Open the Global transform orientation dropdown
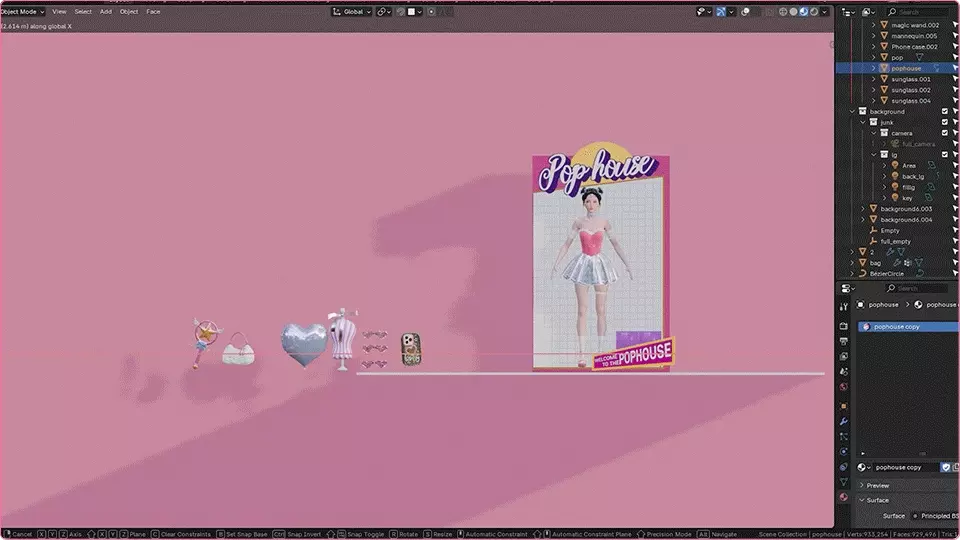 pyautogui.click(x=352, y=12)
